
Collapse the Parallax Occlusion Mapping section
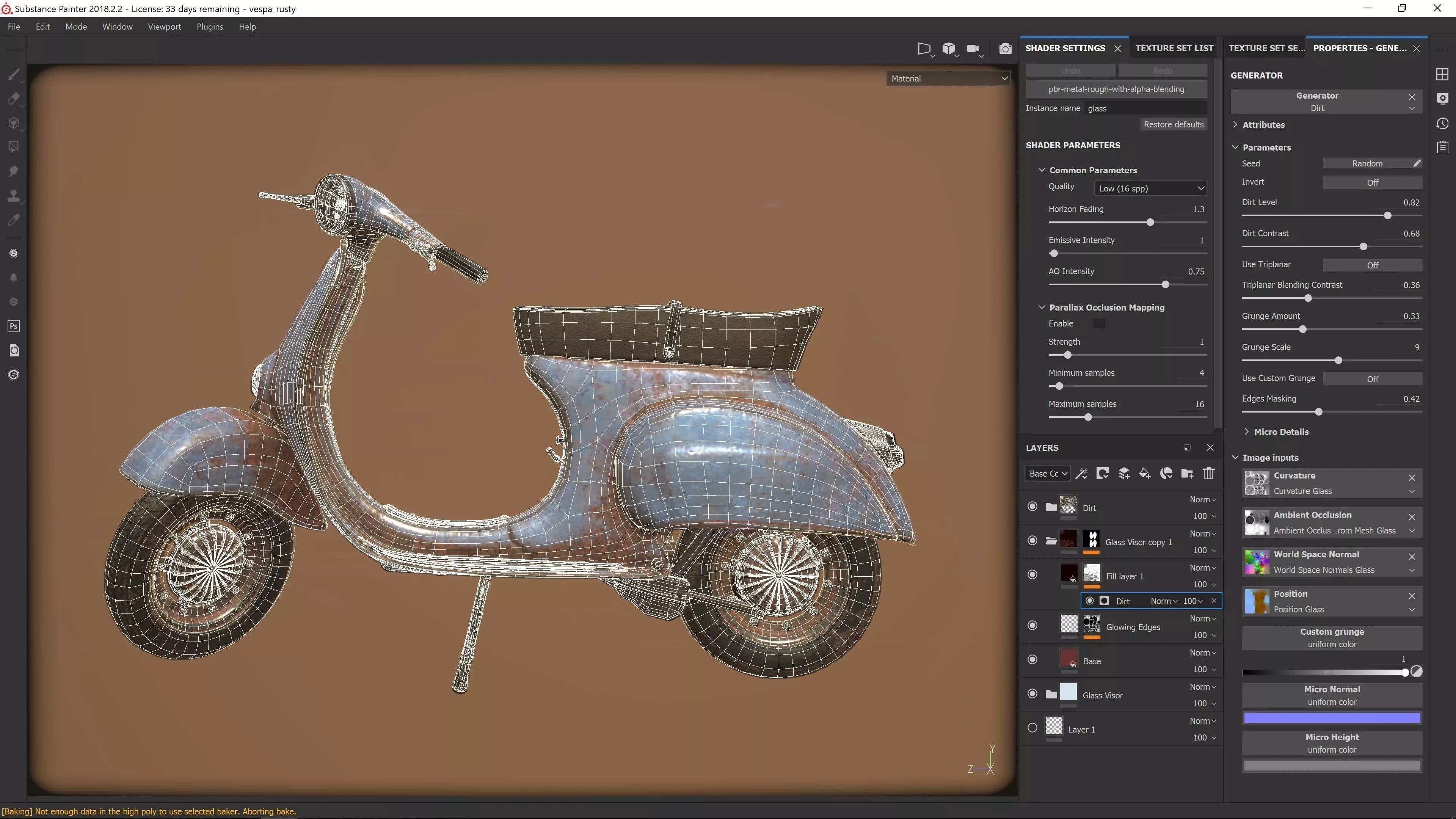point(1042,308)
